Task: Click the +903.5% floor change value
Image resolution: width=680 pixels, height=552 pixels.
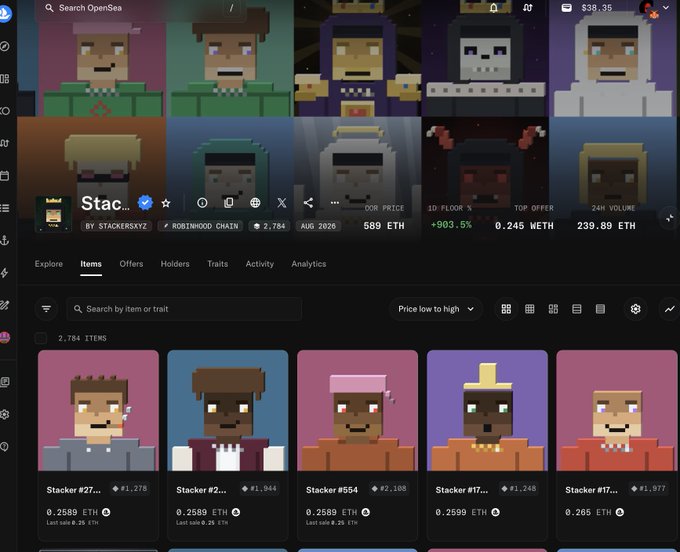Action: pyautogui.click(x=451, y=225)
